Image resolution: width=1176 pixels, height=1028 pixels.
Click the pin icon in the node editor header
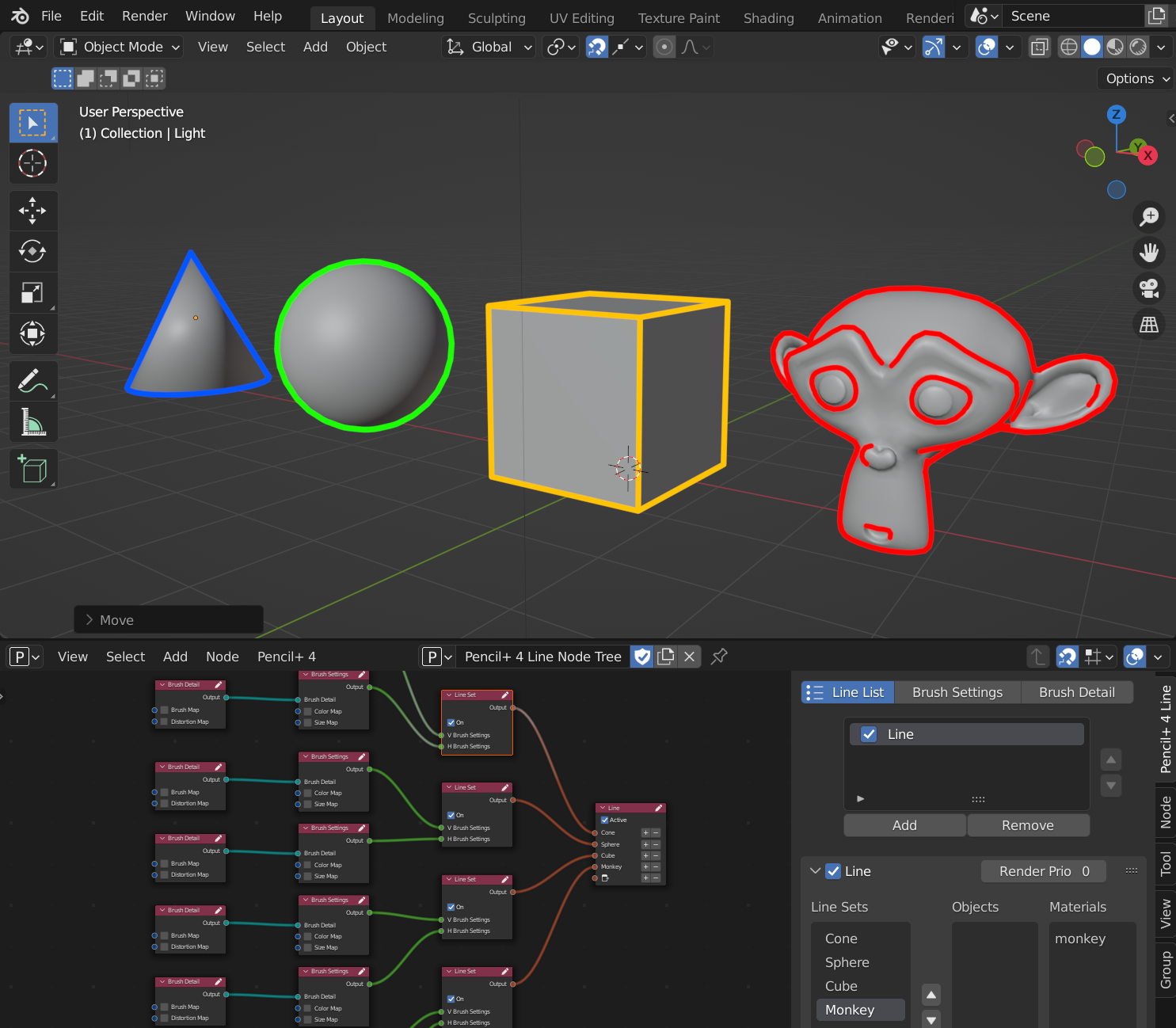719,657
